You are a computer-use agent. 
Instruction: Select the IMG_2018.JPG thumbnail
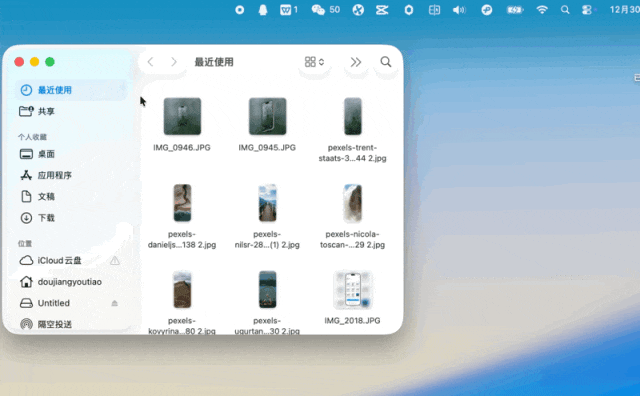(353, 289)
